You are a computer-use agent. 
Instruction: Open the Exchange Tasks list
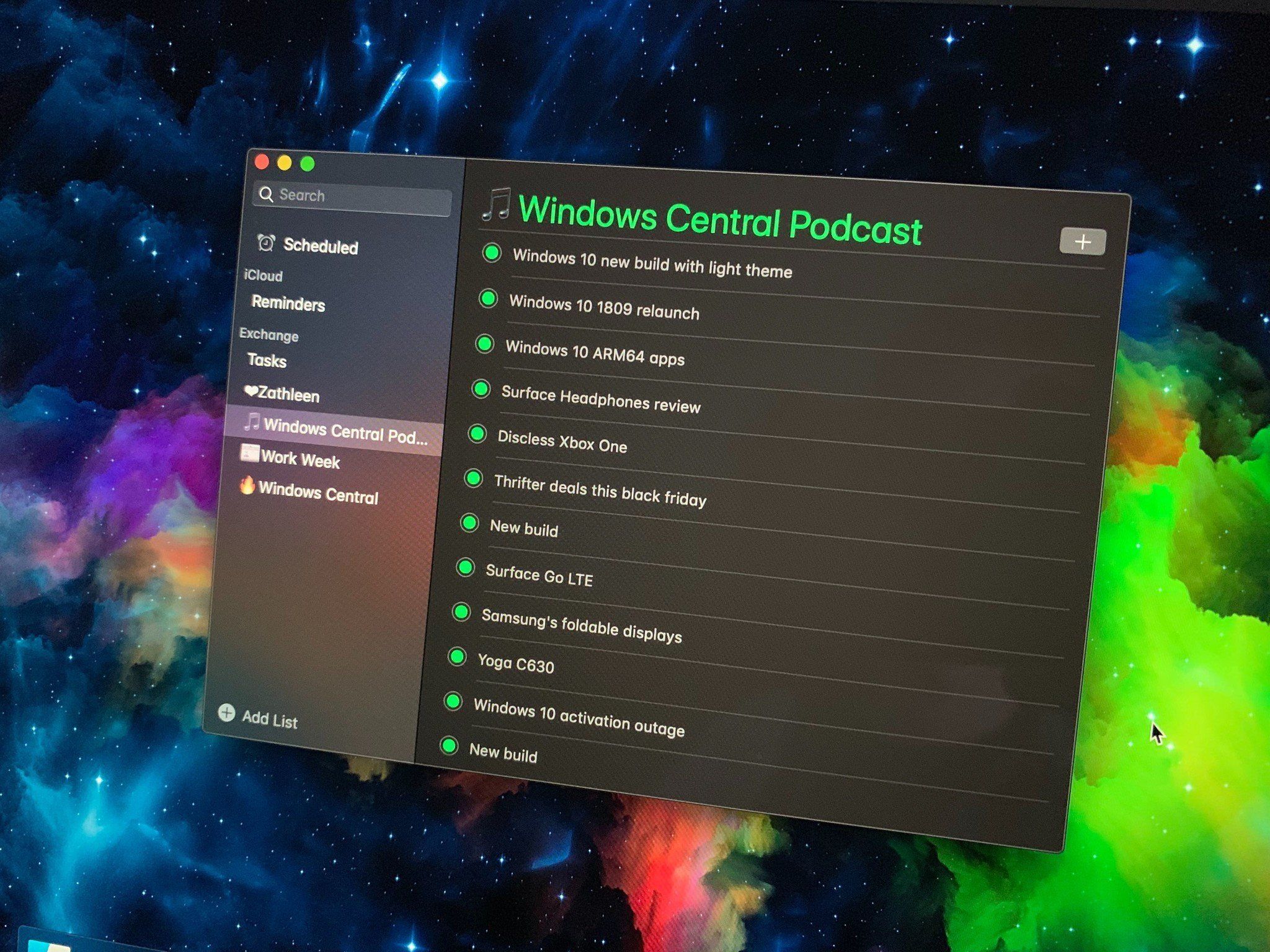click(267, 360)
